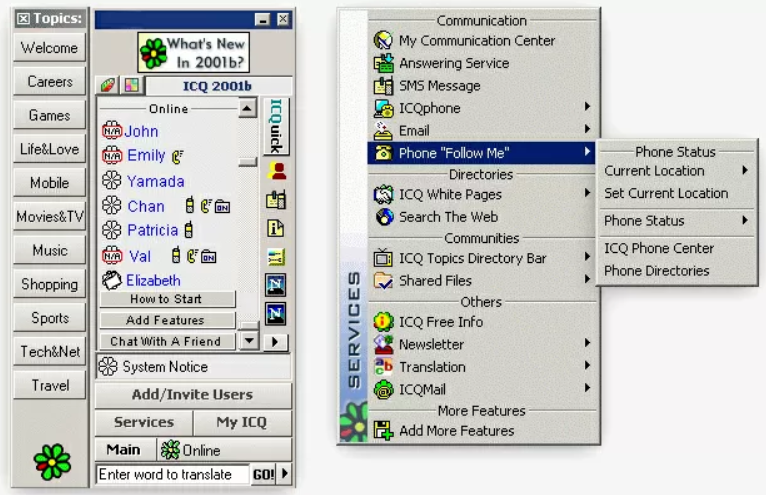
Task: Open the translate options arrow next to GO!
Action: coord(285,473)
